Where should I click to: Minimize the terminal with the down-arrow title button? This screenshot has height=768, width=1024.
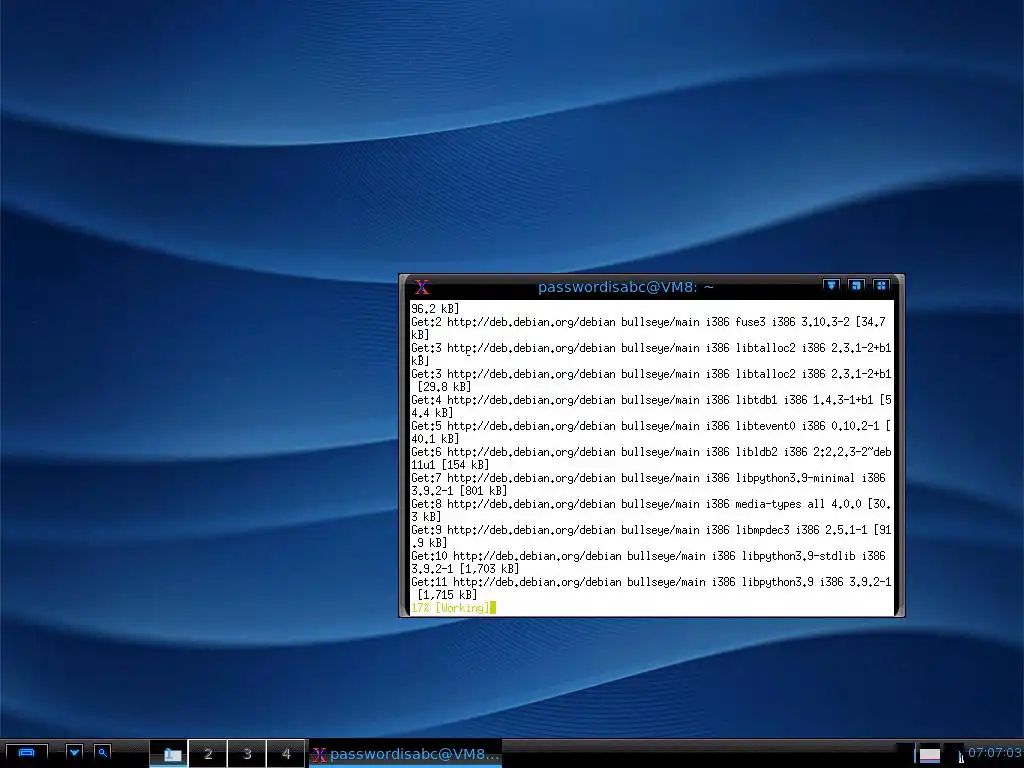831,285
